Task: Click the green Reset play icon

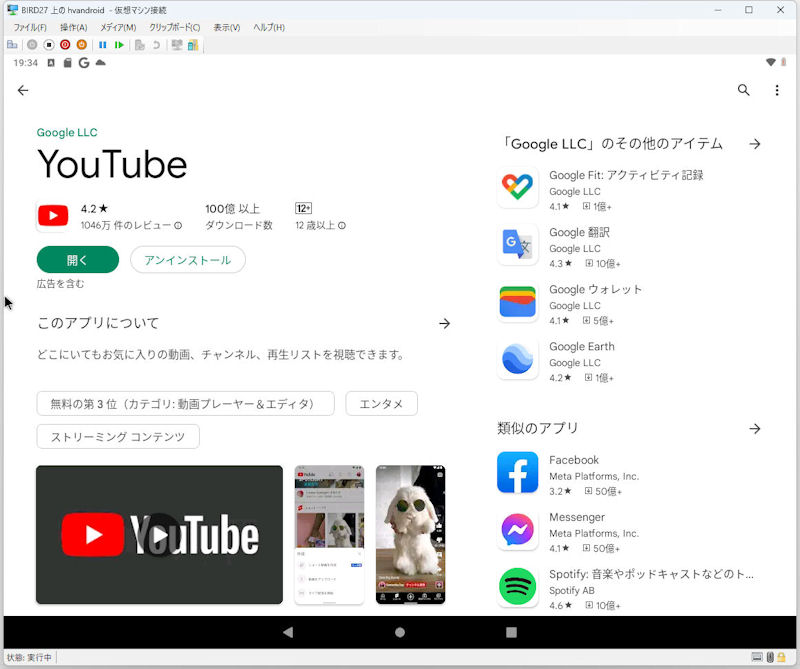Action: (119, 45)
